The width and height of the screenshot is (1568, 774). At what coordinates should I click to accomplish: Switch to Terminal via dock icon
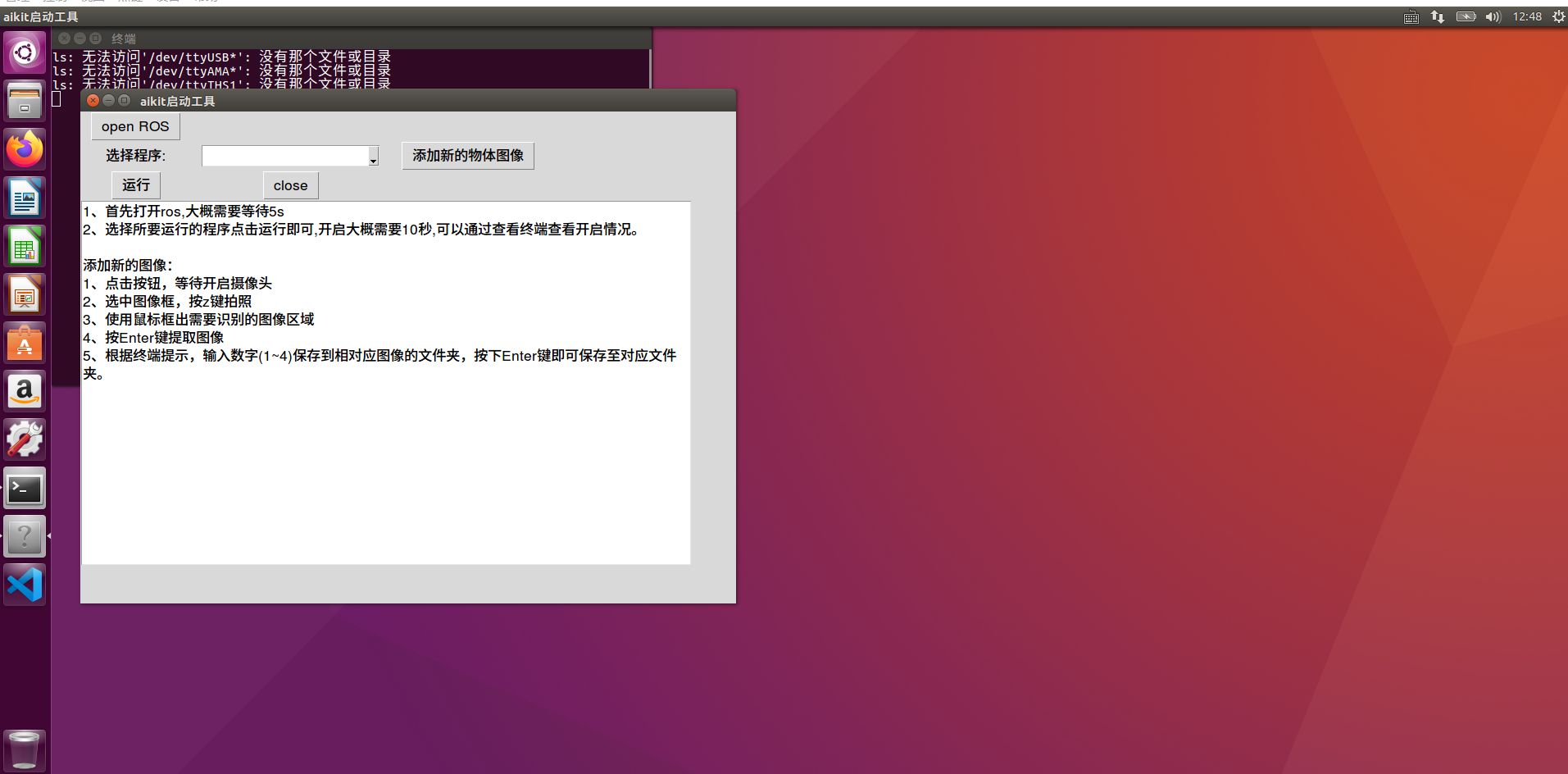coord(25,489)
